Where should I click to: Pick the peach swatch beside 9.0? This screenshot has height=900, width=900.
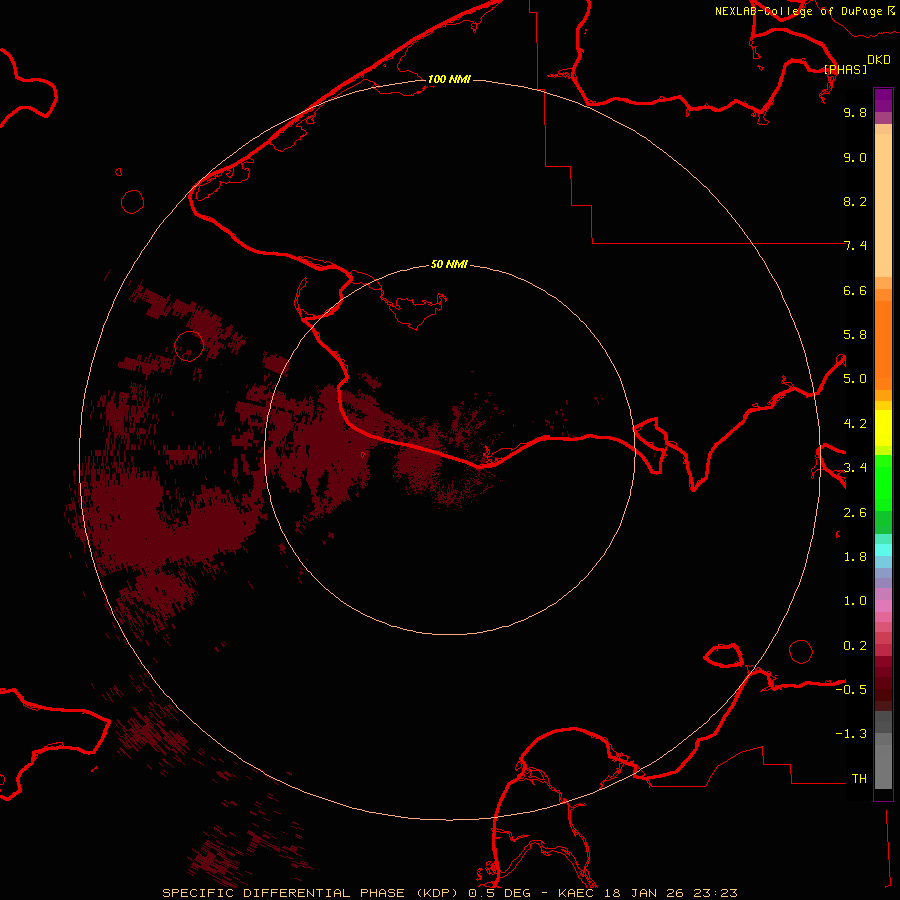pyautogui.click(x=883, y=157)
